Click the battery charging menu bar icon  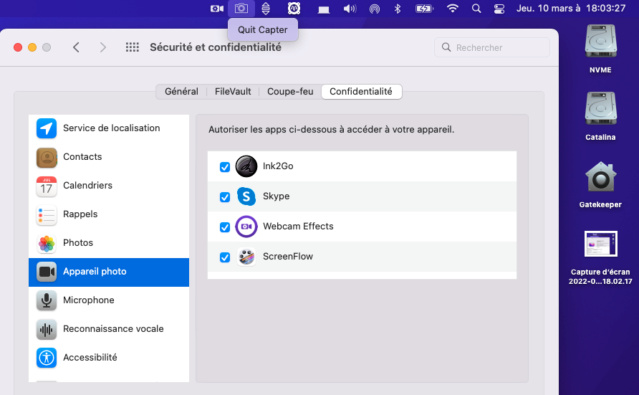424,9
